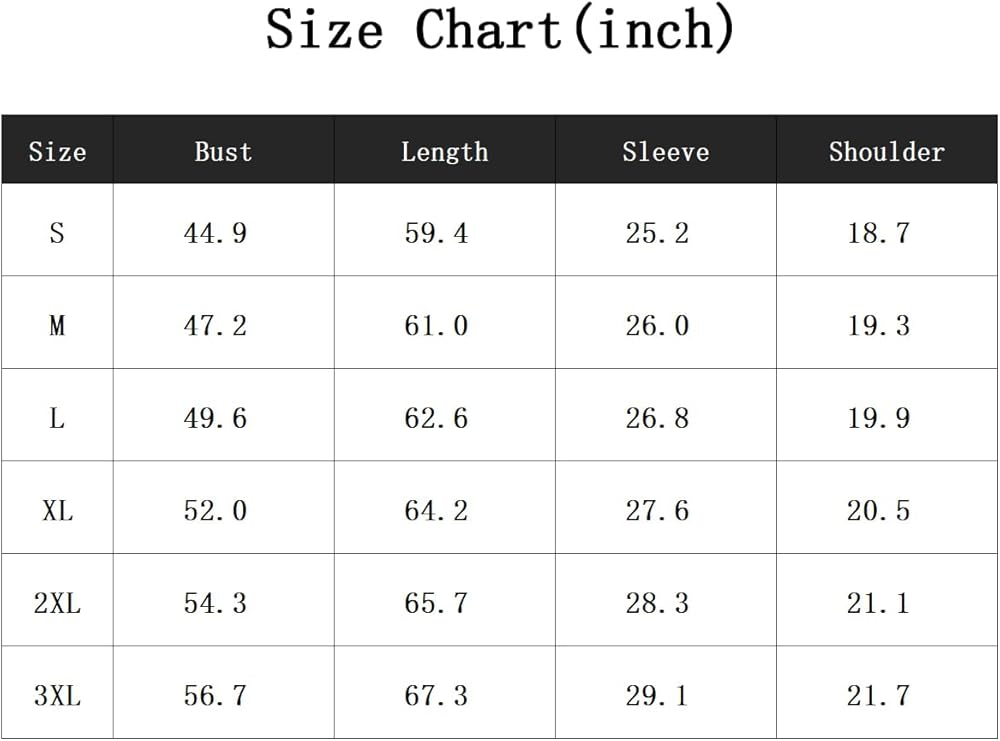
Task: Select the S size row label
Action: point(57,233)
